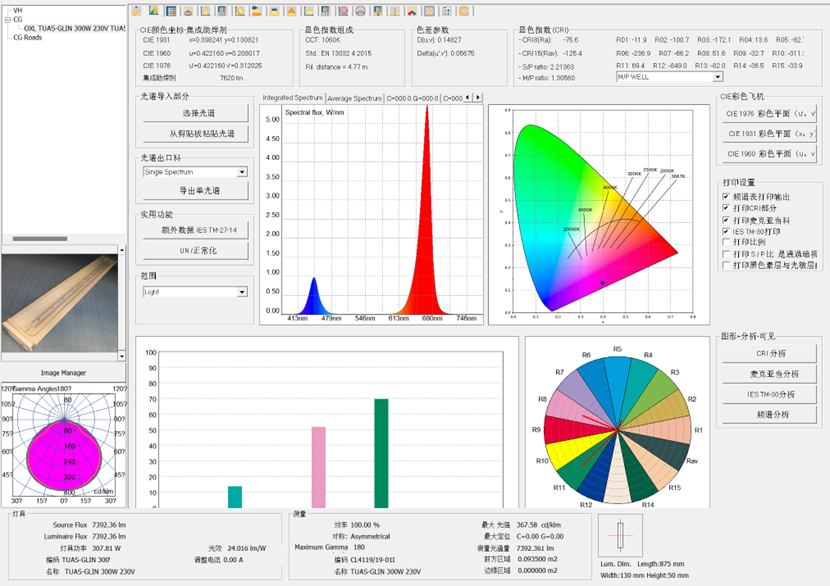Enable the 打印比例 checkbox

726,242
